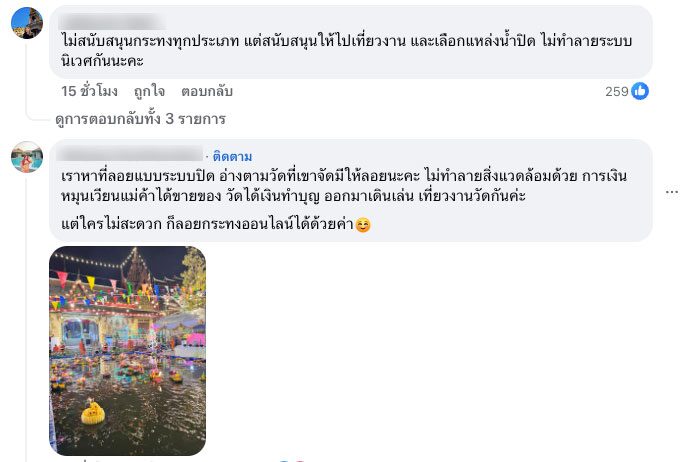Open the blurred name beside ติดตาม

[x=130, y=154]
